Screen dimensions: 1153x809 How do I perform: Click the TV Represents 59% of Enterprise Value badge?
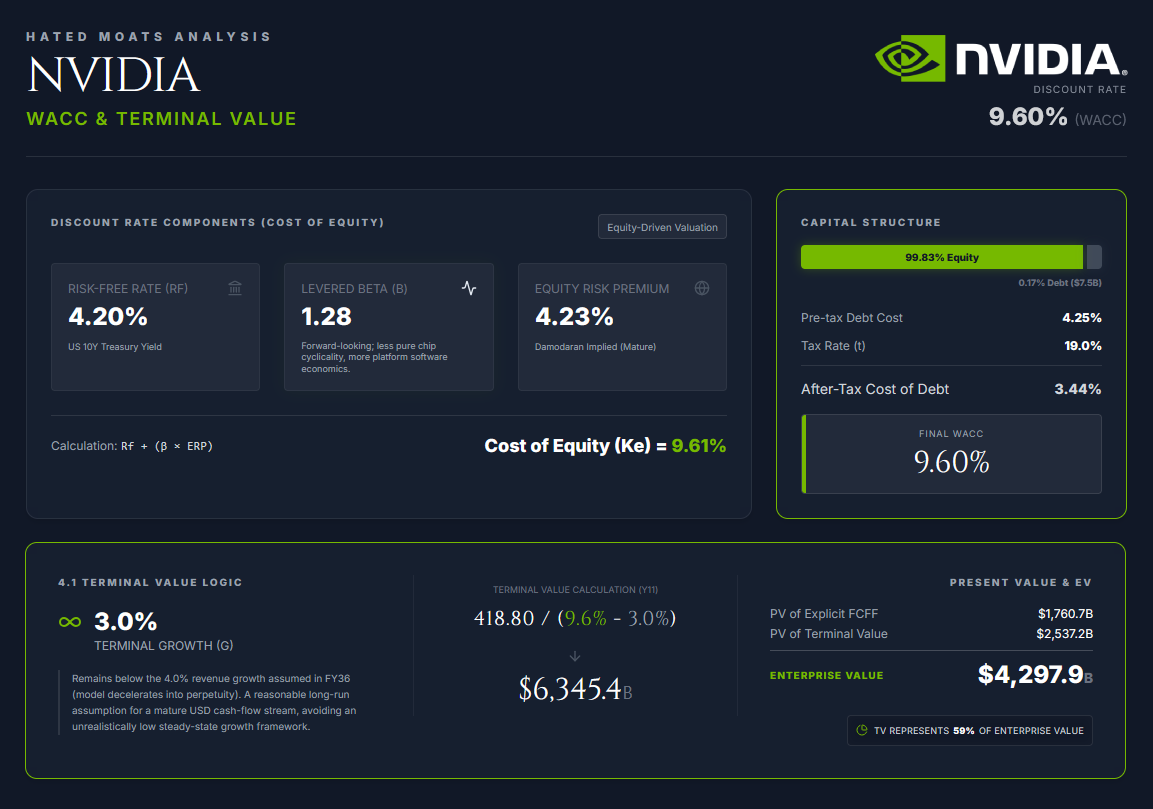[x=970, y=730]
